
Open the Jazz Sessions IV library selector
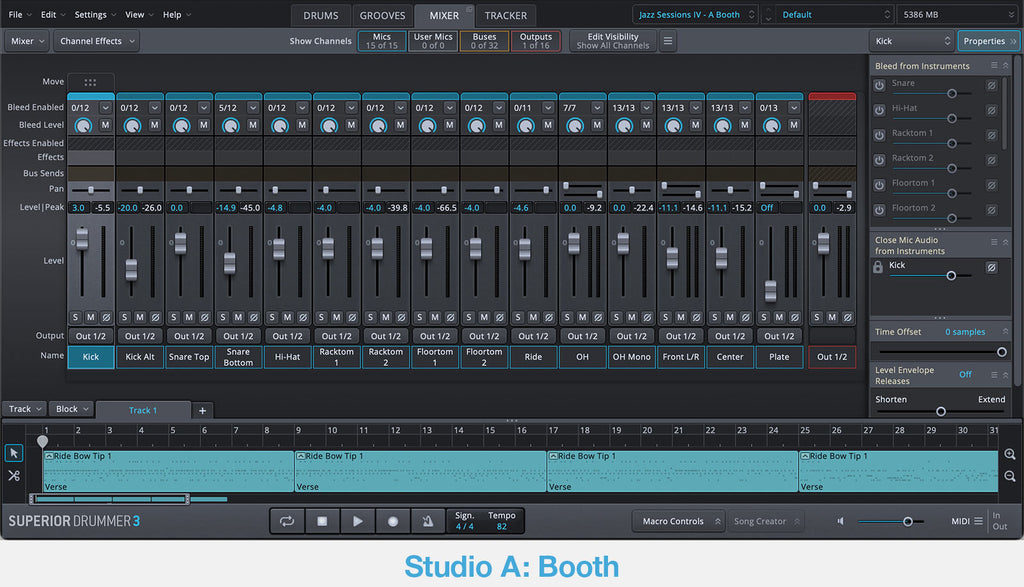pyautogui.click(x=695, y=14)
